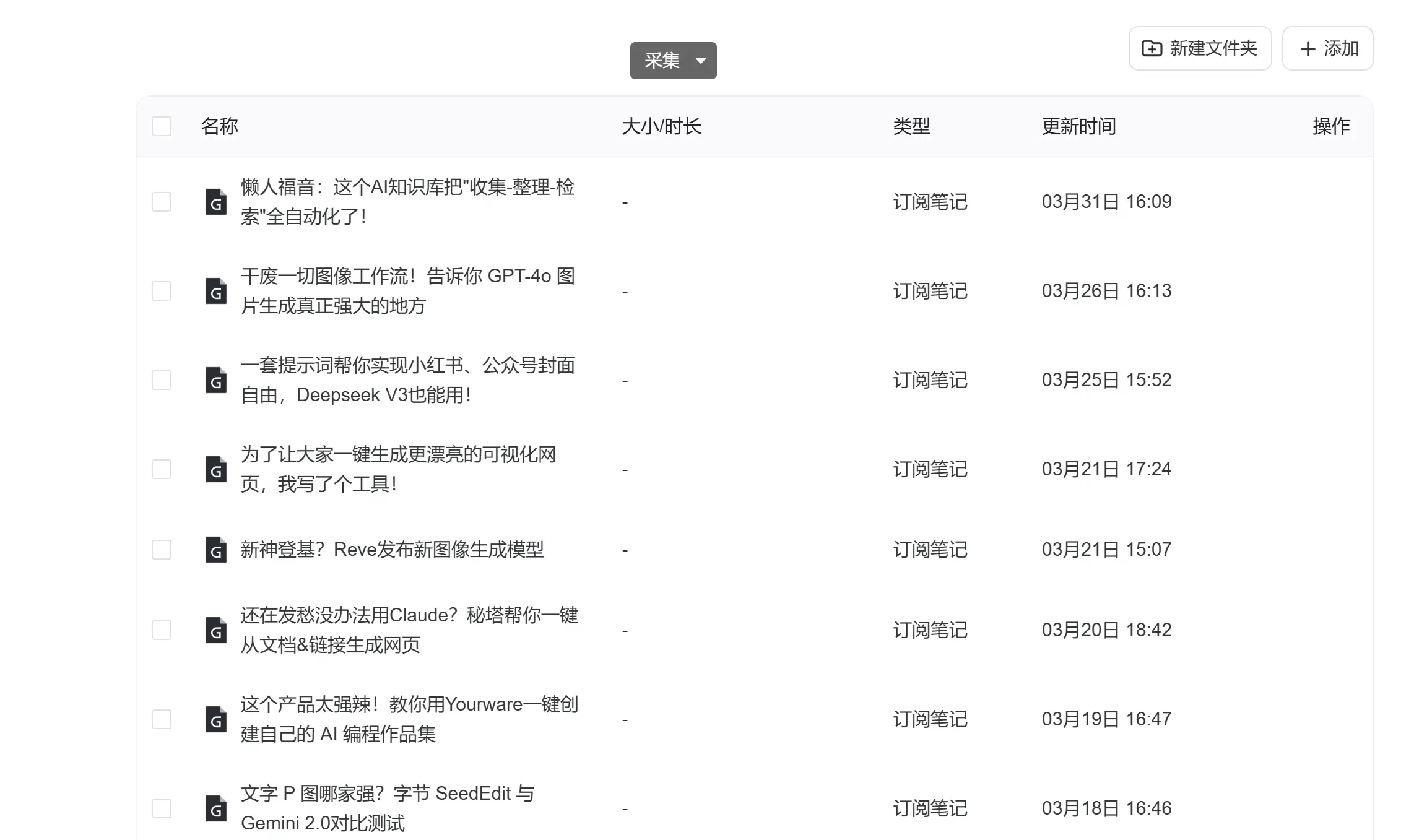
Task: Click the 更新时间 column header
Action: 1078,126
